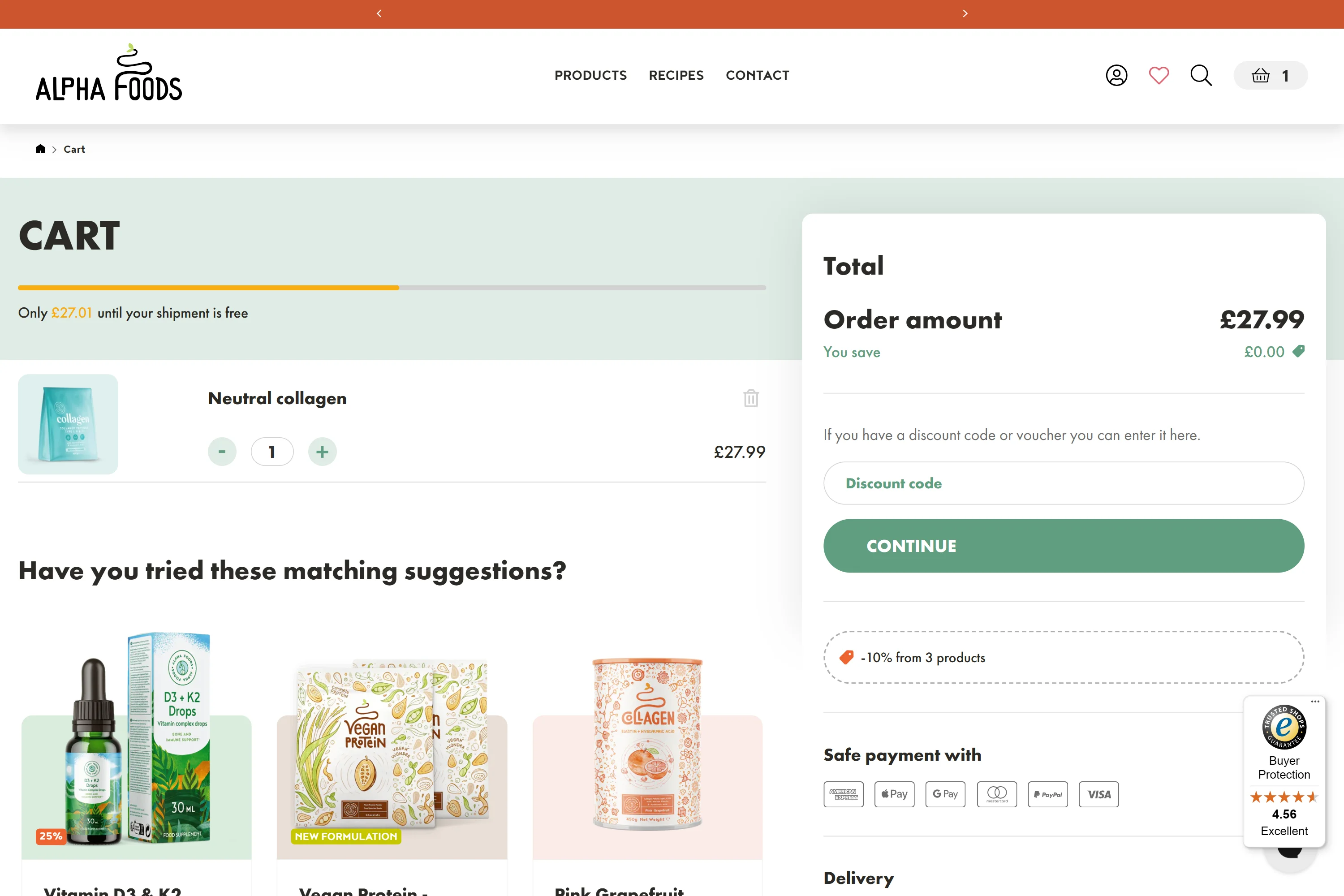Screen dimensions: 1344x896
Task: Click the search magnifier icon
Action: [1201, 75]
